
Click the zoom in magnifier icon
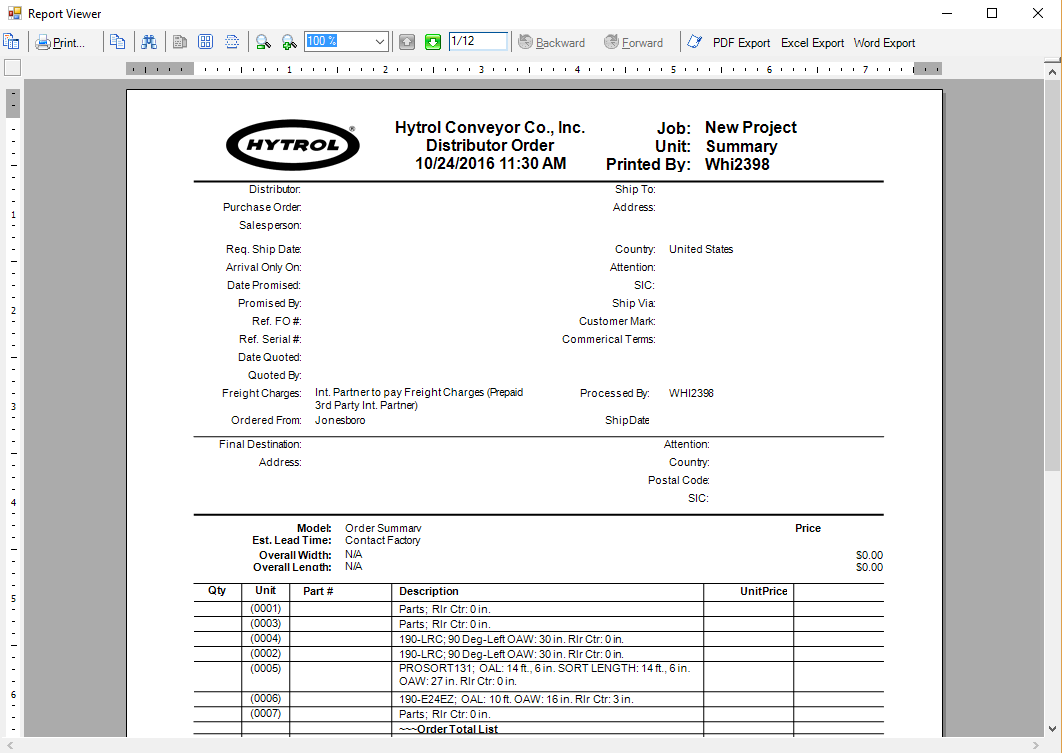coord(289,42)
